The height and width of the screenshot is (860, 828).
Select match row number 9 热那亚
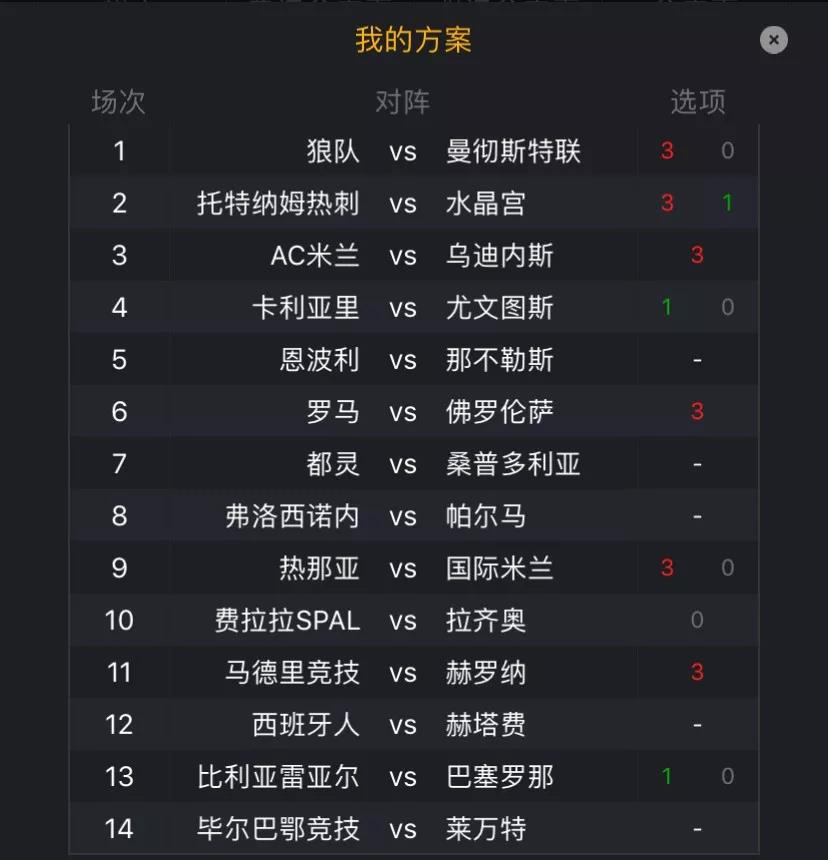tap(414, 568)
